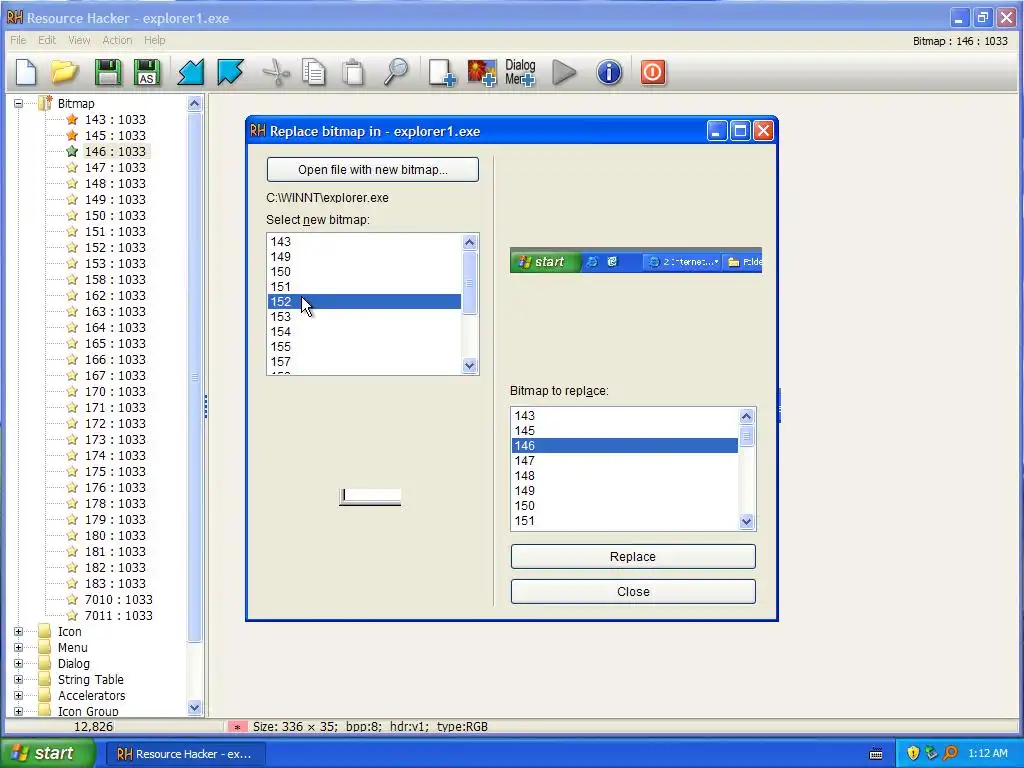This screenshot has height=768, width=1024.
Task: Select 150 in Select new bitmap list
Action: (364, 272)
